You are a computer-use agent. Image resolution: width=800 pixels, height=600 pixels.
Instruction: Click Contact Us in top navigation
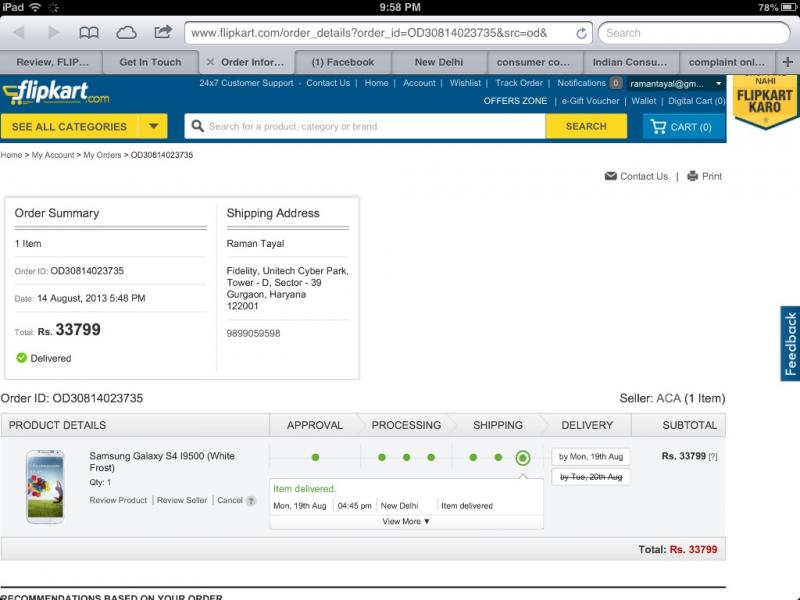[x=328, y=83]
